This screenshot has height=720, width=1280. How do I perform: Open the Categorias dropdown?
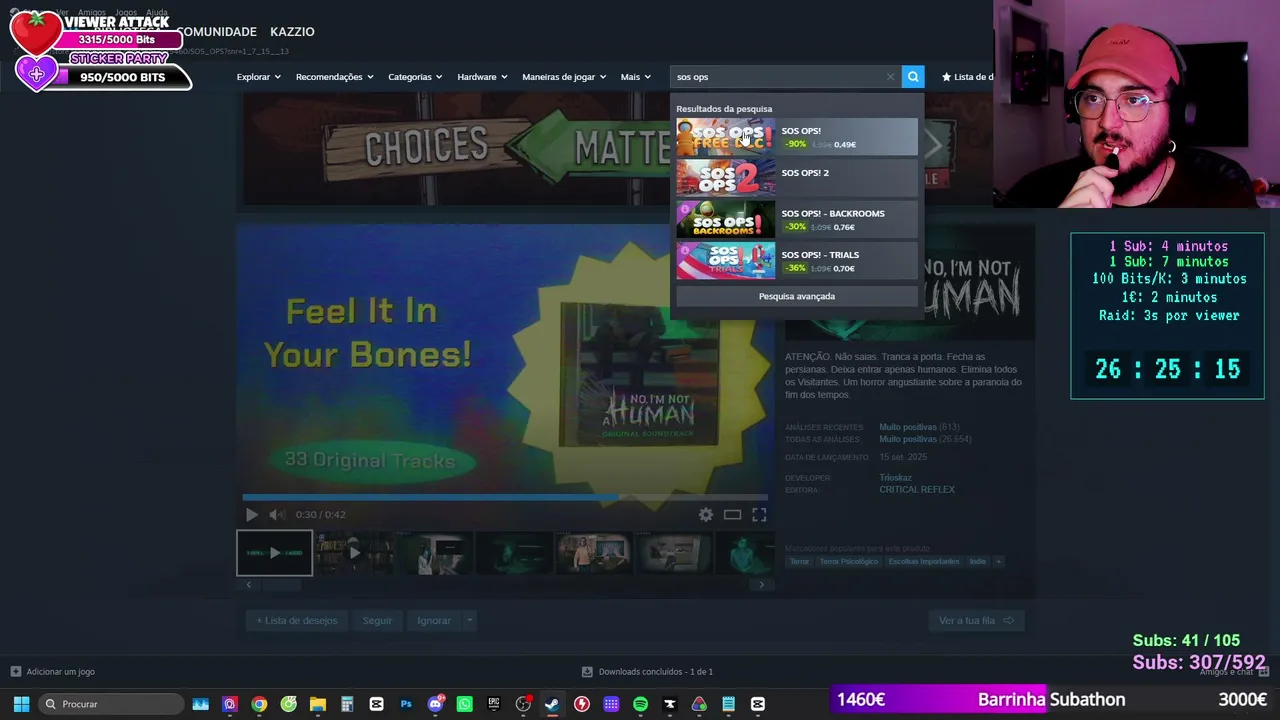point(415,77)
